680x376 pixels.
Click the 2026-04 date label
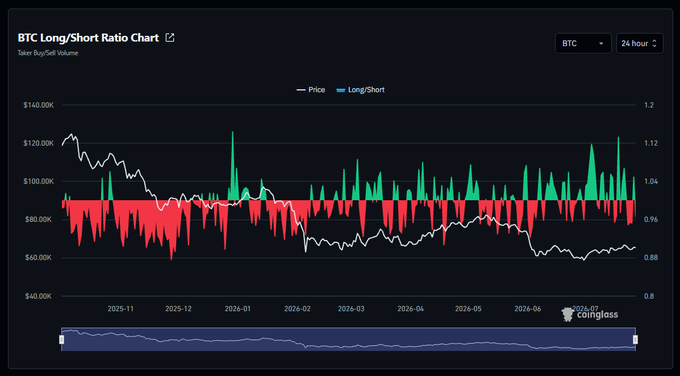[411, 309]
